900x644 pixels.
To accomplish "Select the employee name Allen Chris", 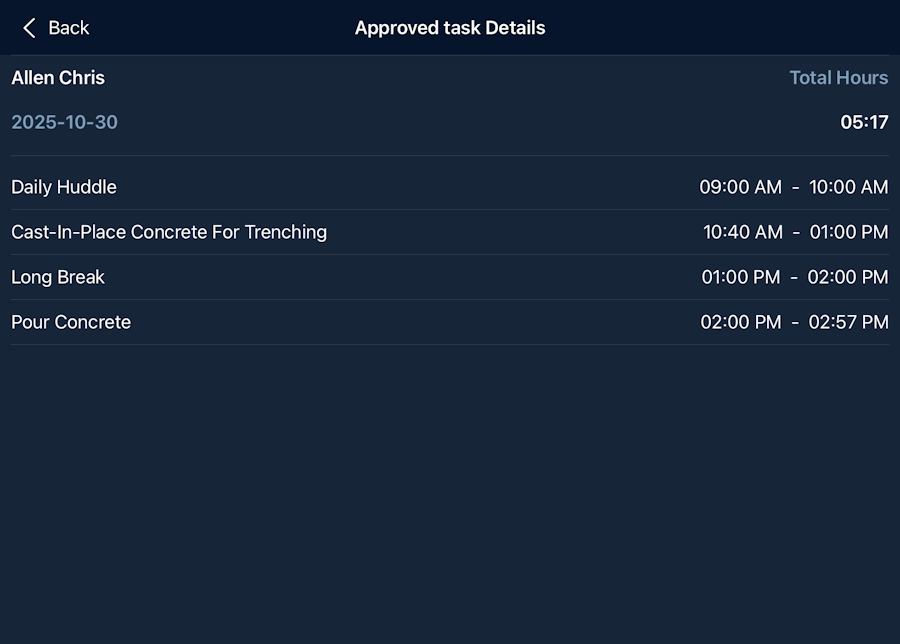I will point(58,78).
